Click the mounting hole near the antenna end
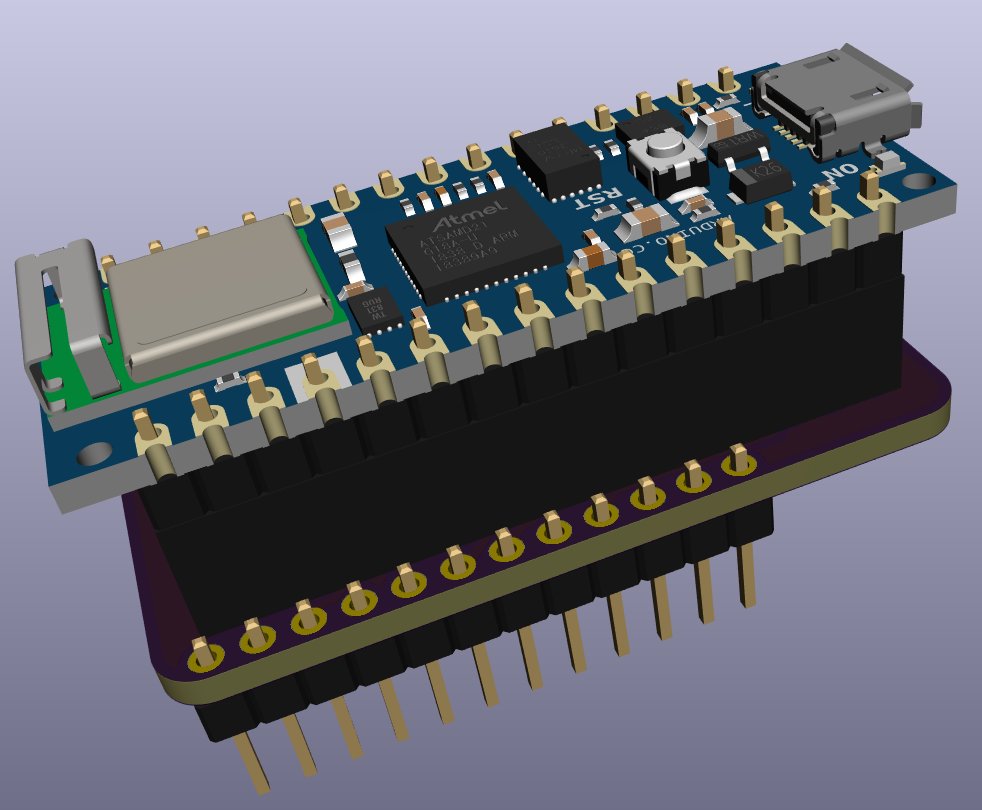The image size is (982, 810). coord(94,452)
